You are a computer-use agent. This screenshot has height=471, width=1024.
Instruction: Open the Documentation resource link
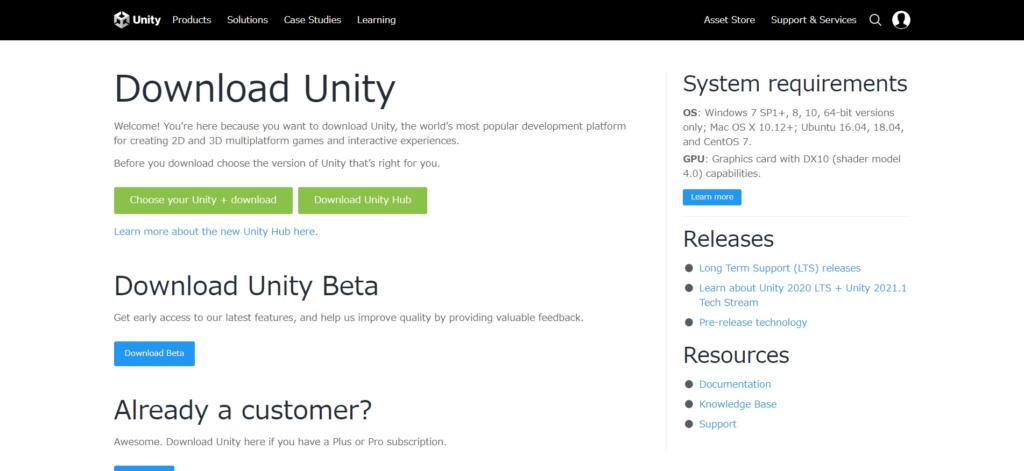click(x=735, y=384)
